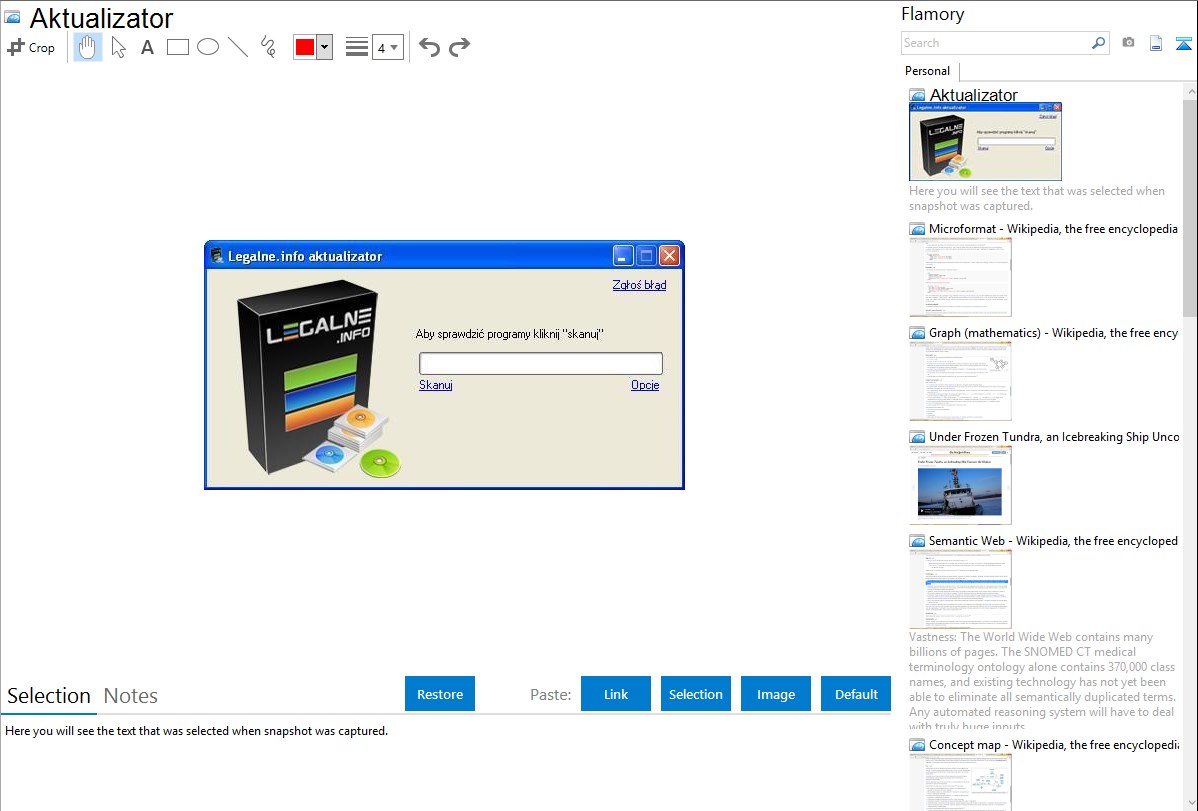
Task: Undo the last edit
Action: [x=429, y=47]
